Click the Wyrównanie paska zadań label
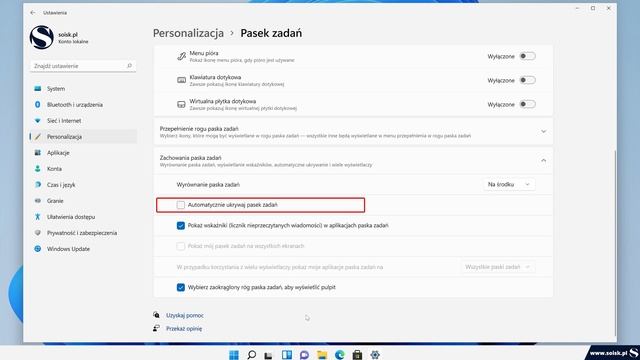Viewport: 640px width, 360px height. 208,184
